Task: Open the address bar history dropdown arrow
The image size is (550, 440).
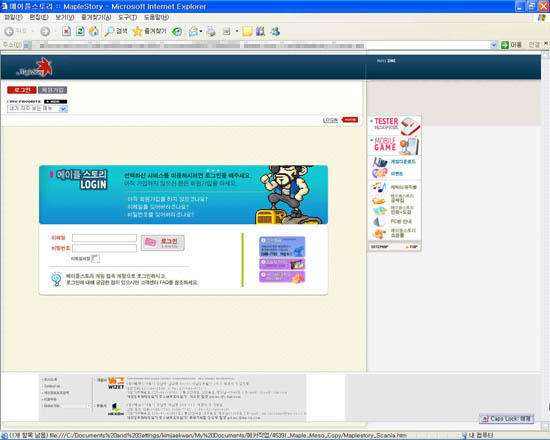Action: click(494, 45)
